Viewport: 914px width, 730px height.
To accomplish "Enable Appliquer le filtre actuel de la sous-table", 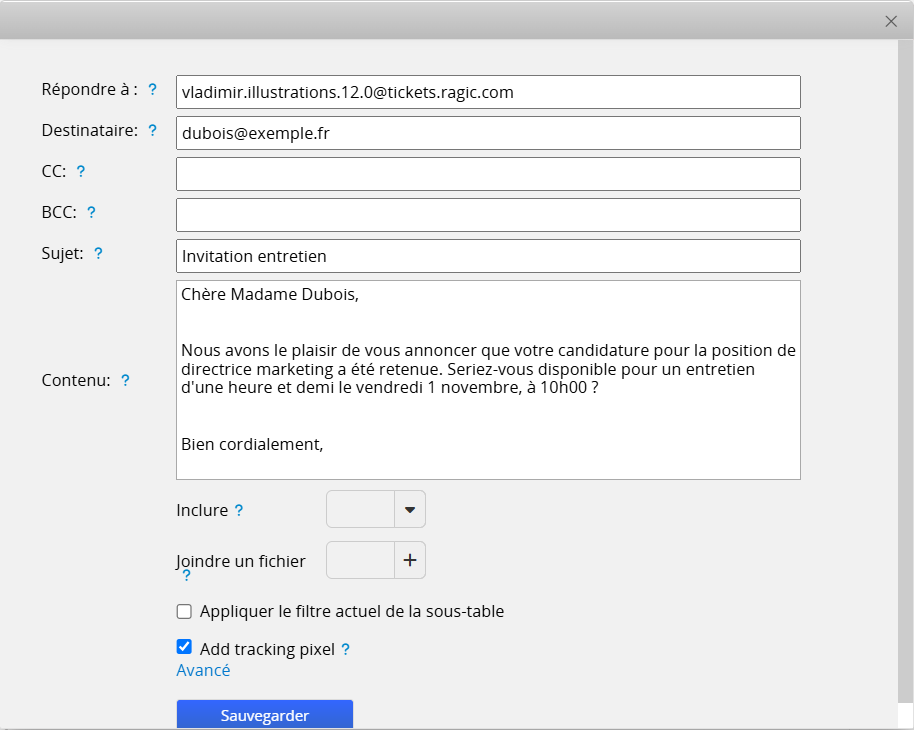I will coord(184,612).
